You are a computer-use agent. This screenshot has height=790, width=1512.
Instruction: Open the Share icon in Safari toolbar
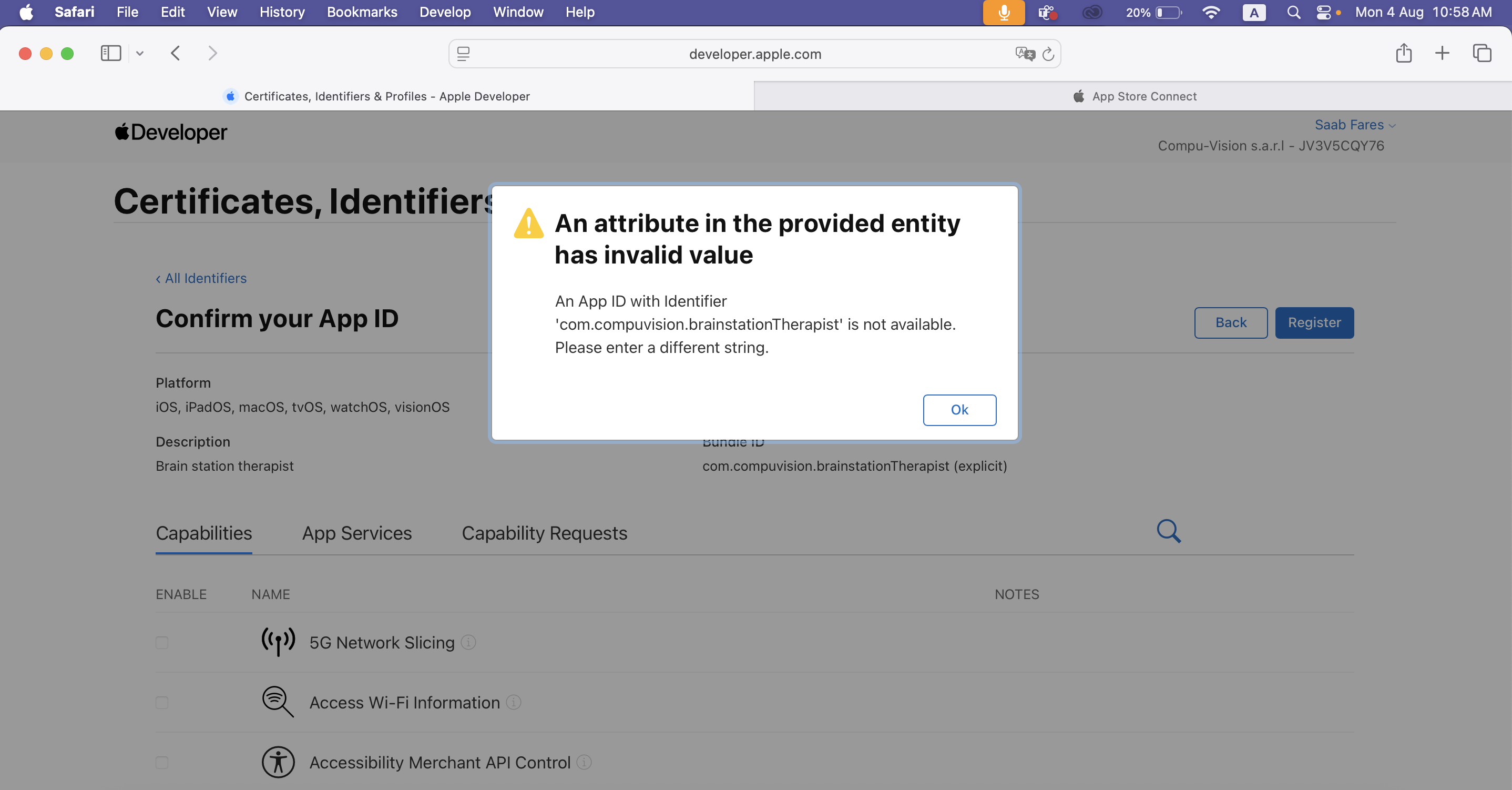1403,54
